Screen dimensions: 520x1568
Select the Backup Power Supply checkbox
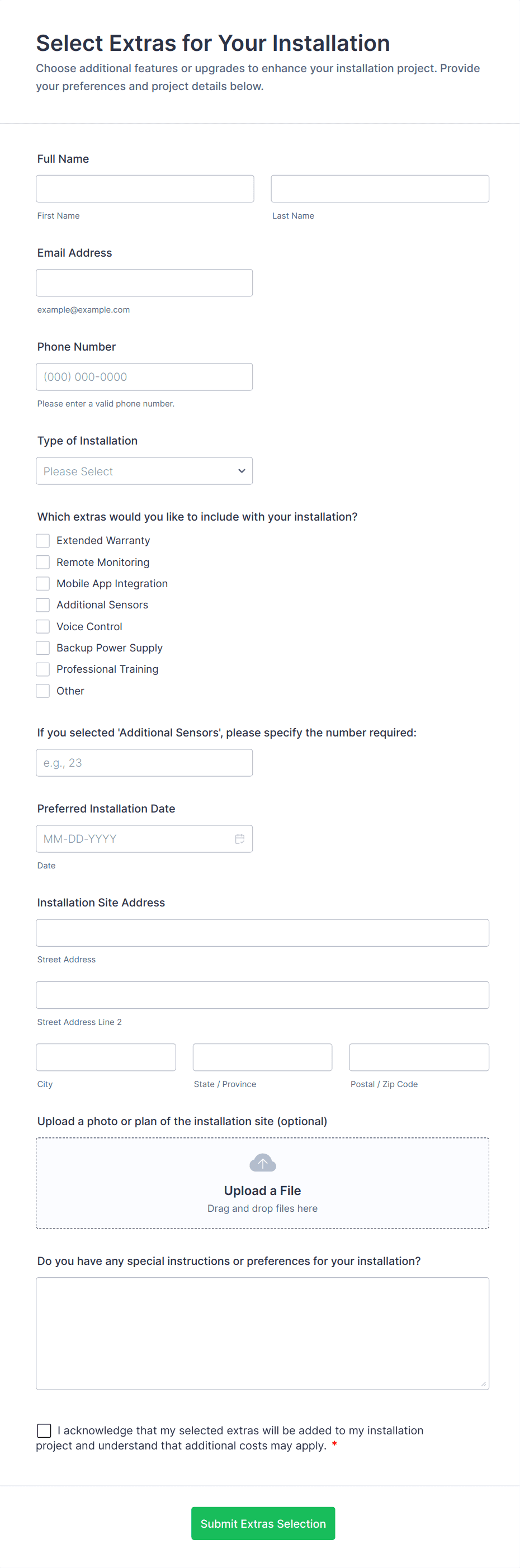[x=42, y=648]
